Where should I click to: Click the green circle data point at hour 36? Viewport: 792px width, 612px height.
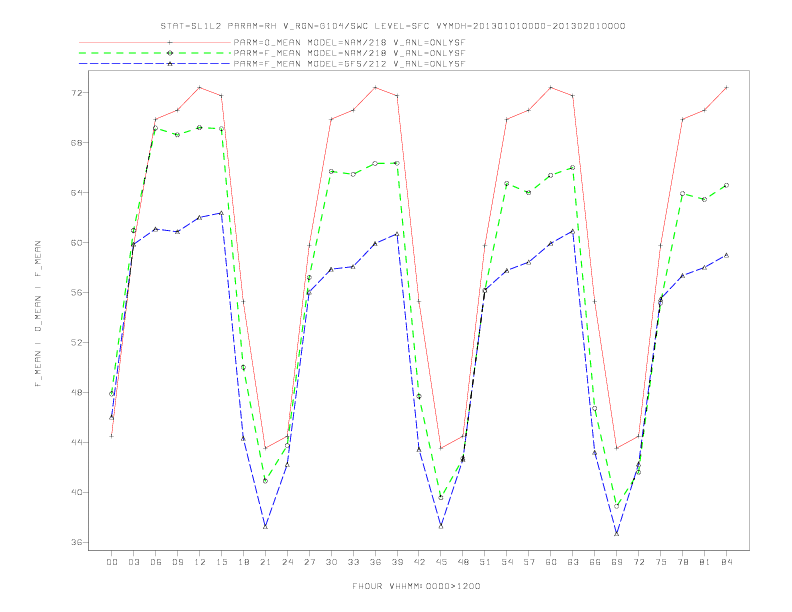tap(375, 163)
